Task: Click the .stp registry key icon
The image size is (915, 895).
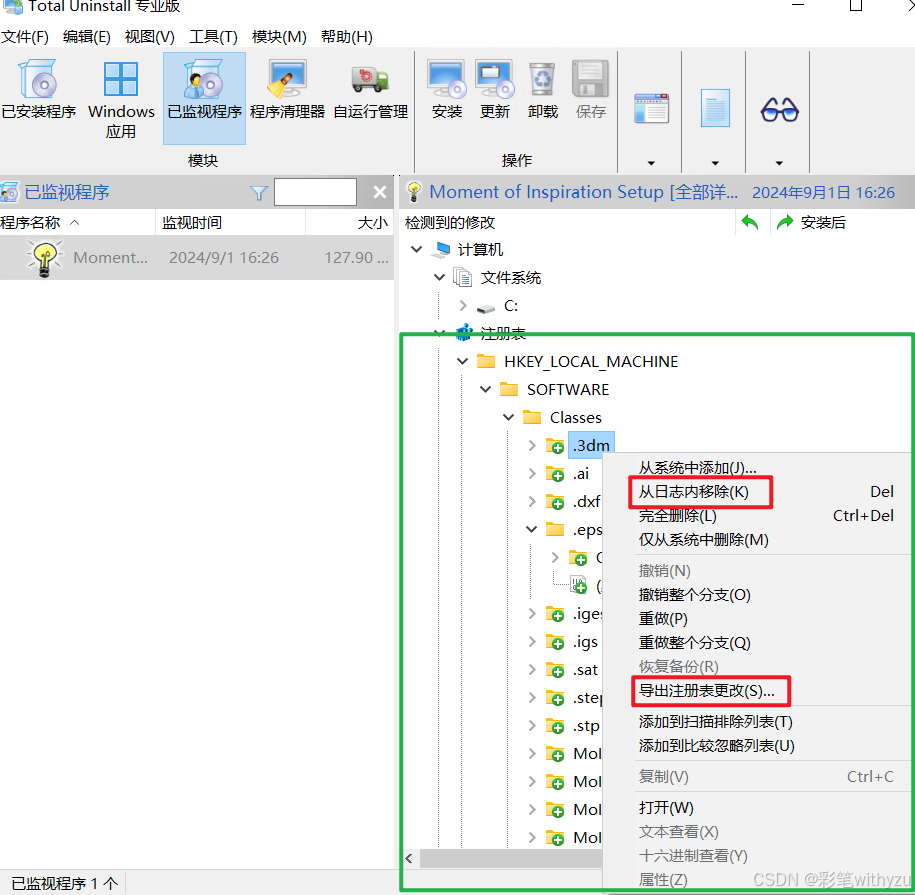Action: [555, 726]
